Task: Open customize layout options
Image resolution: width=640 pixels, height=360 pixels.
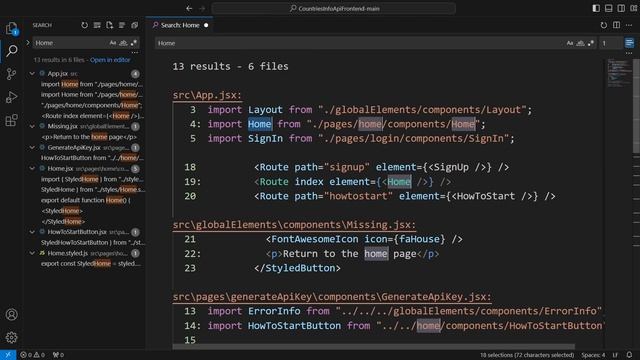Action: (x=634, y=8)
